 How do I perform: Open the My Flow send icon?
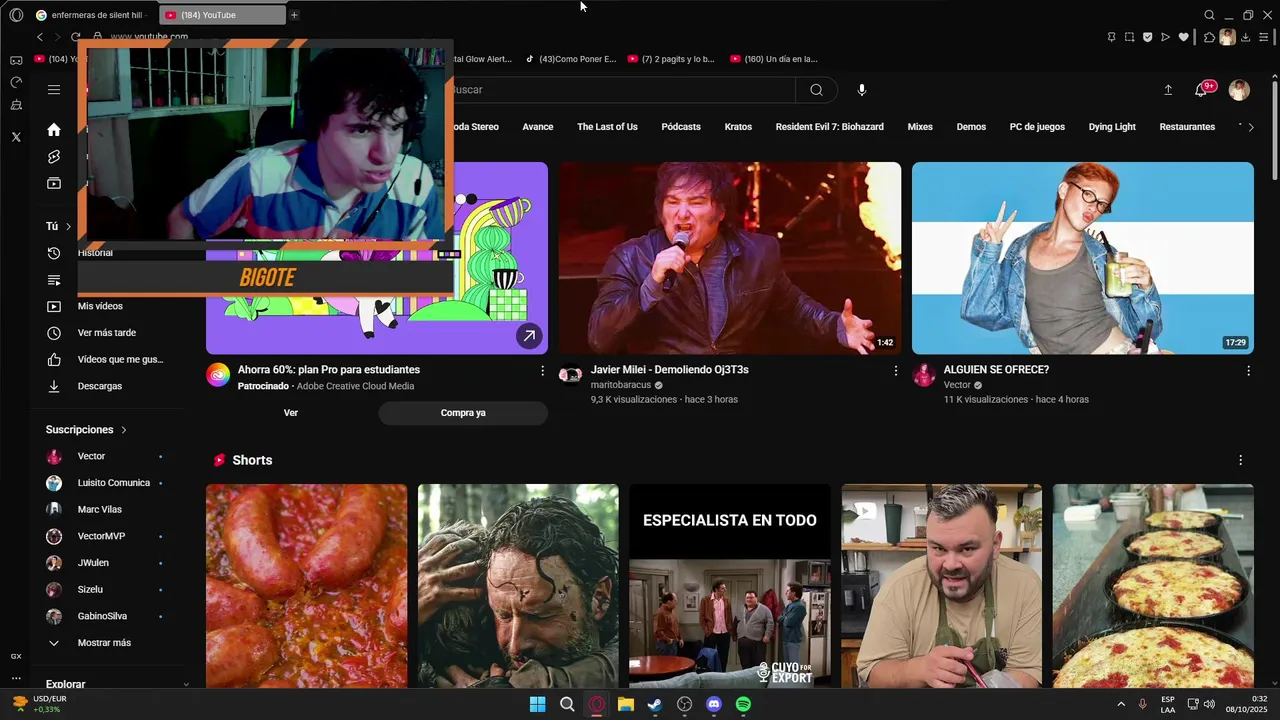pos(1165,37)
